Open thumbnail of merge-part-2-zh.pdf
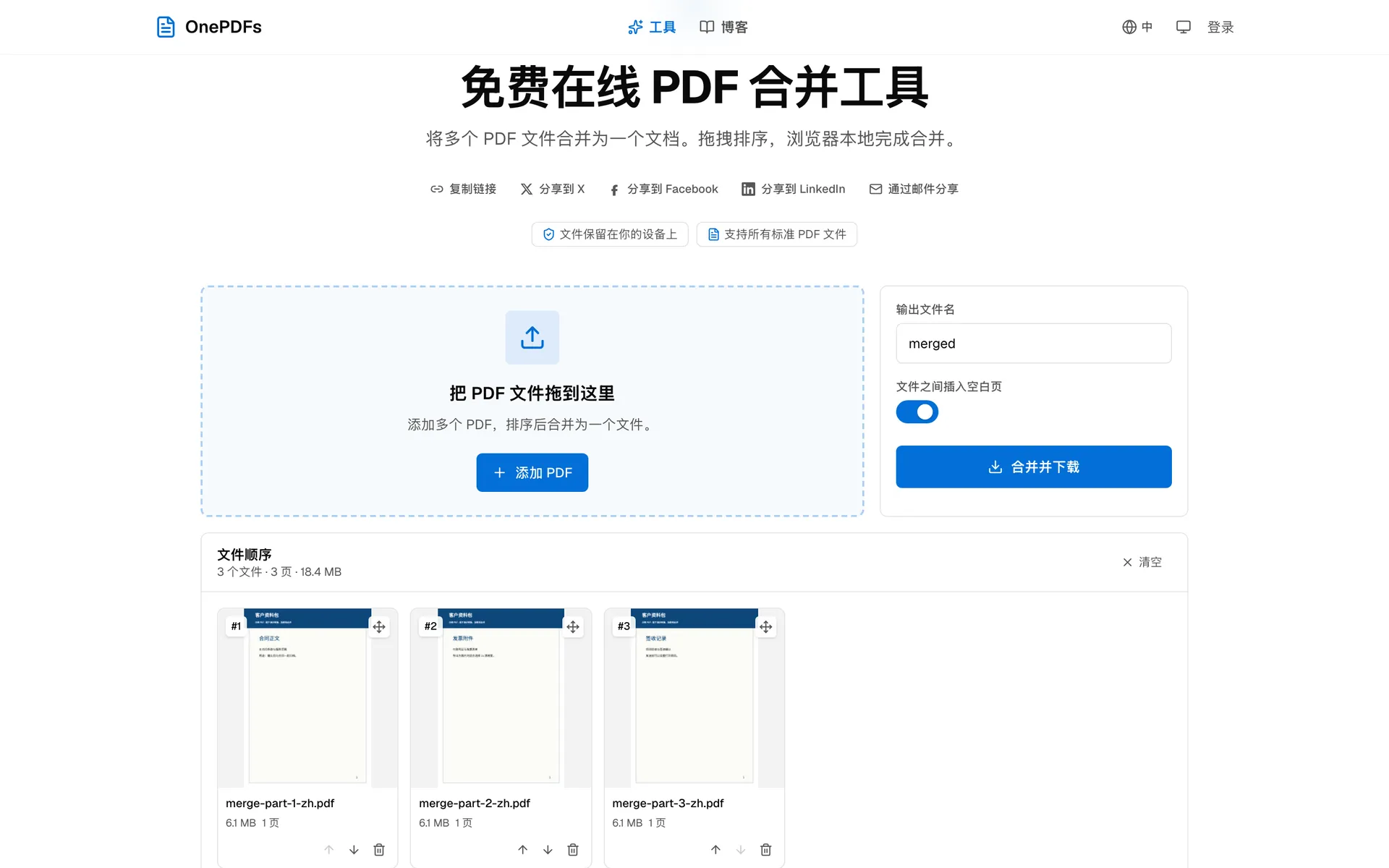The image size is (1389, 868). pos(501,698)
